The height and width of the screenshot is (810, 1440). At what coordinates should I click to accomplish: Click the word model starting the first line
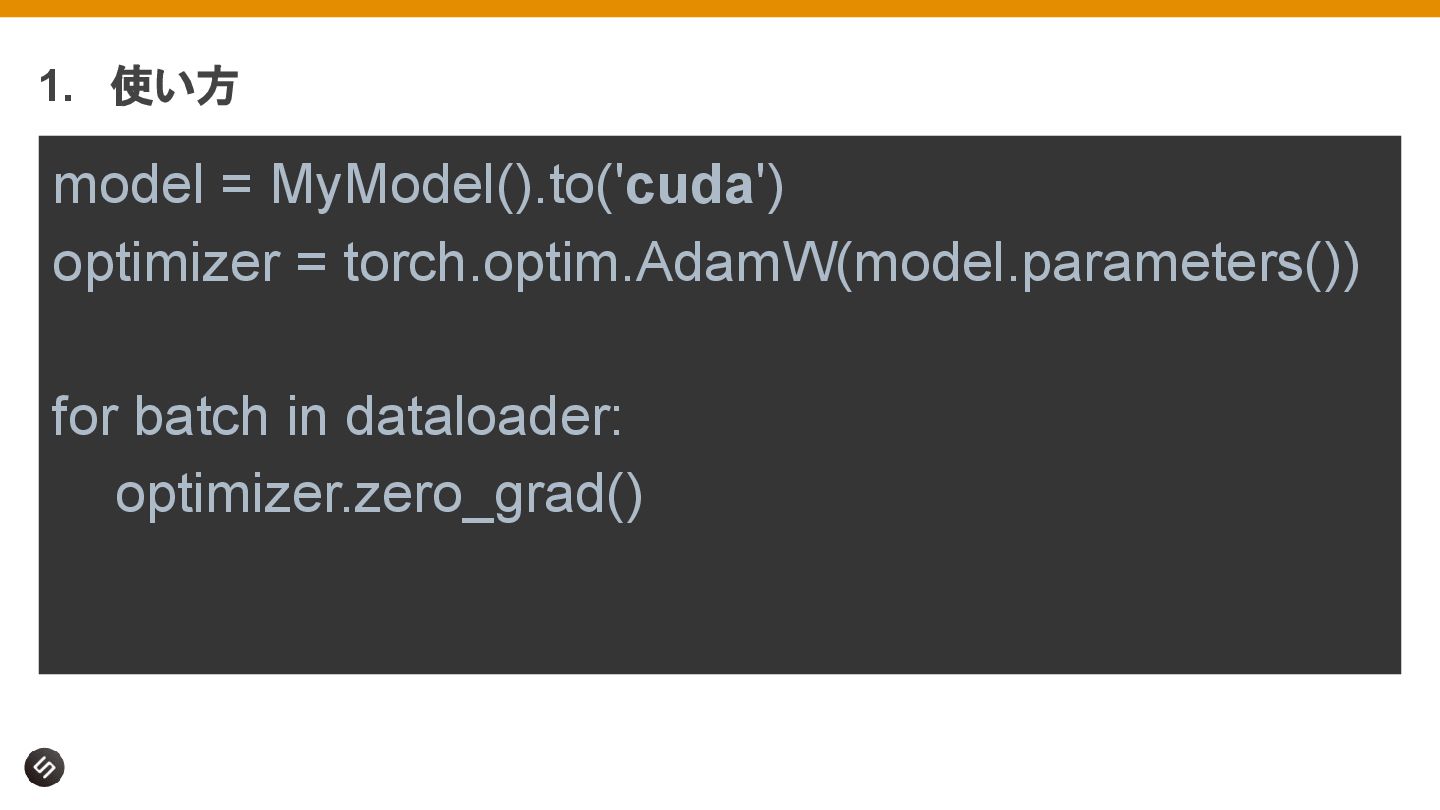coord(128,185)
